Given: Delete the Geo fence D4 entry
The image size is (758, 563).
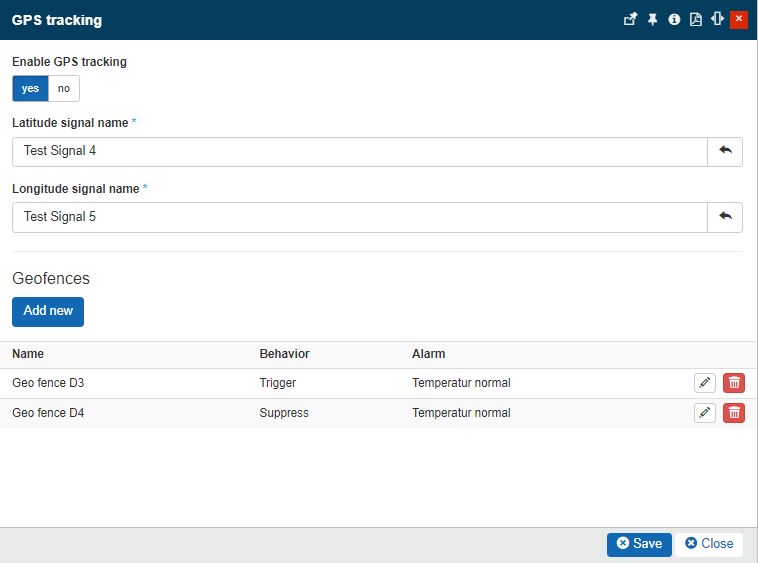Looking at the screenshot, I should point(734,413).
